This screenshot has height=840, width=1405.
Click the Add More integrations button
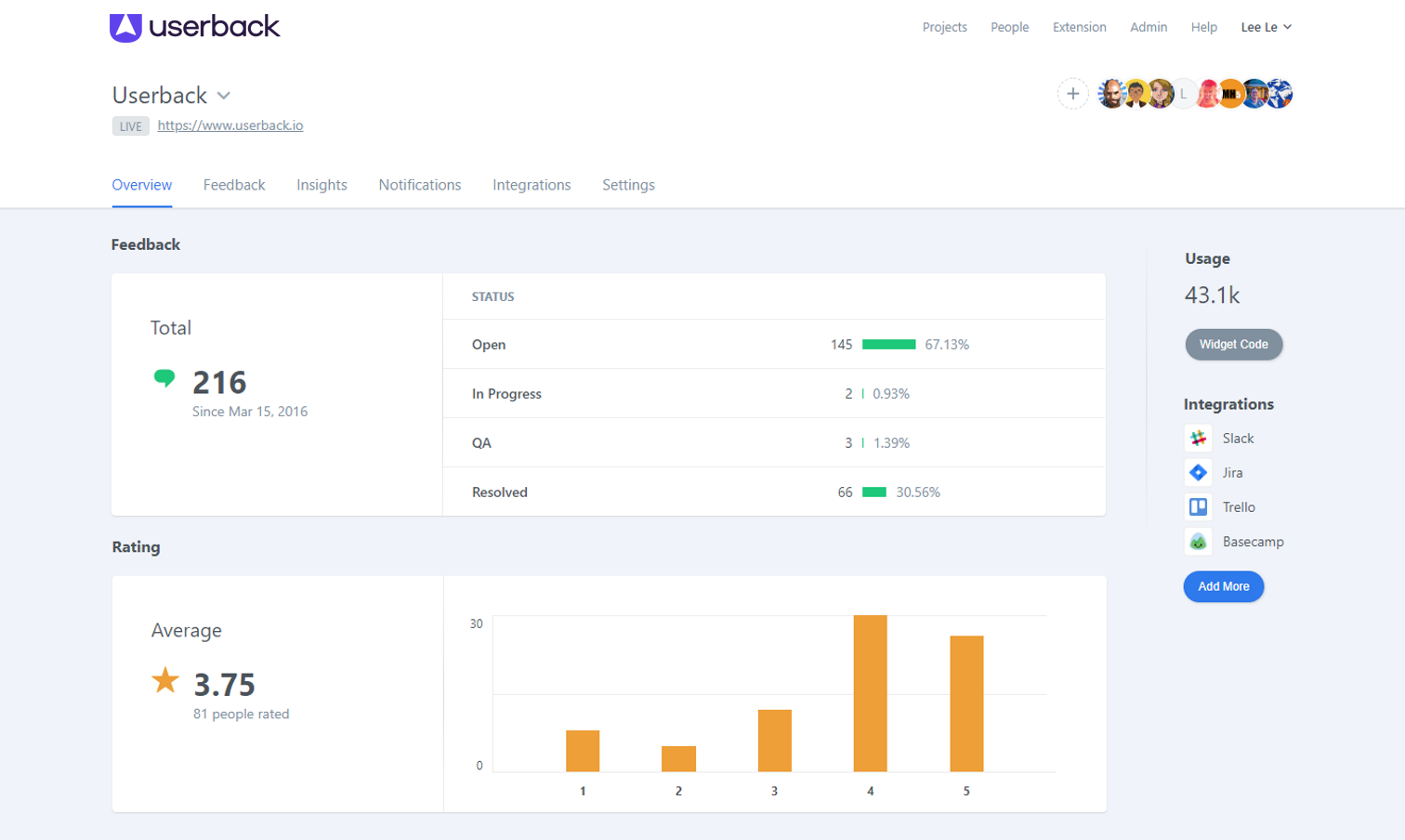point(1223,586)
